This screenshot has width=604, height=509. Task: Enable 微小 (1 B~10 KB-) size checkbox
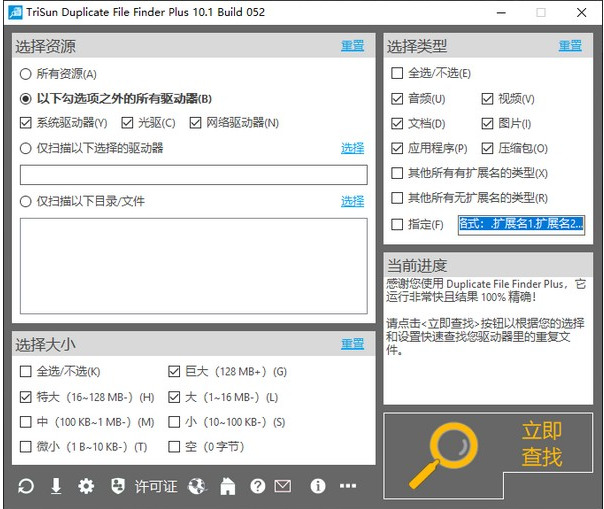point(25,447)
